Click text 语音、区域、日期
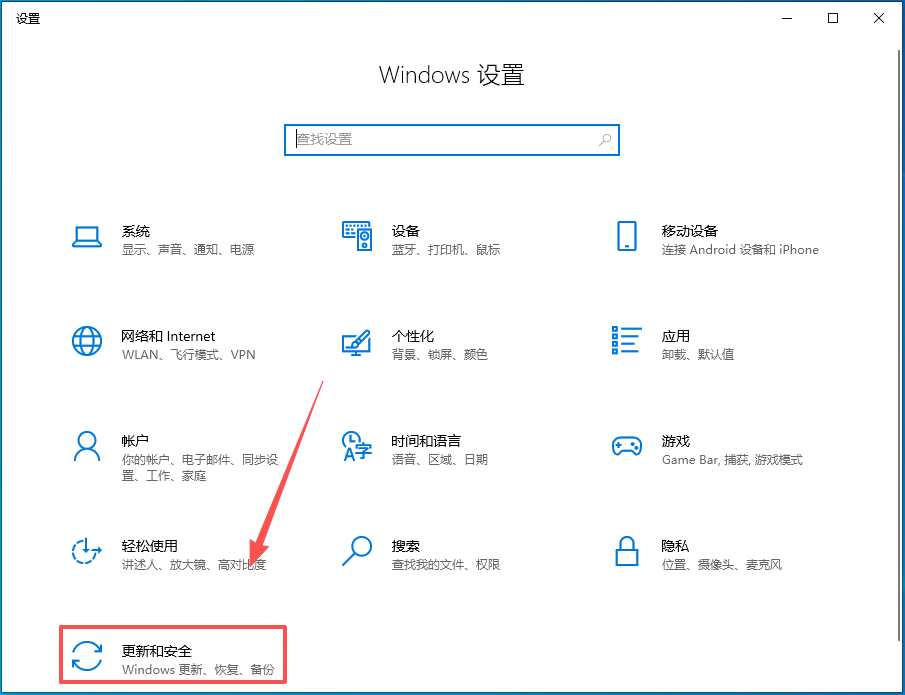Image resolution: width=905 pixels, height=695 pixels. click(439, 459)
